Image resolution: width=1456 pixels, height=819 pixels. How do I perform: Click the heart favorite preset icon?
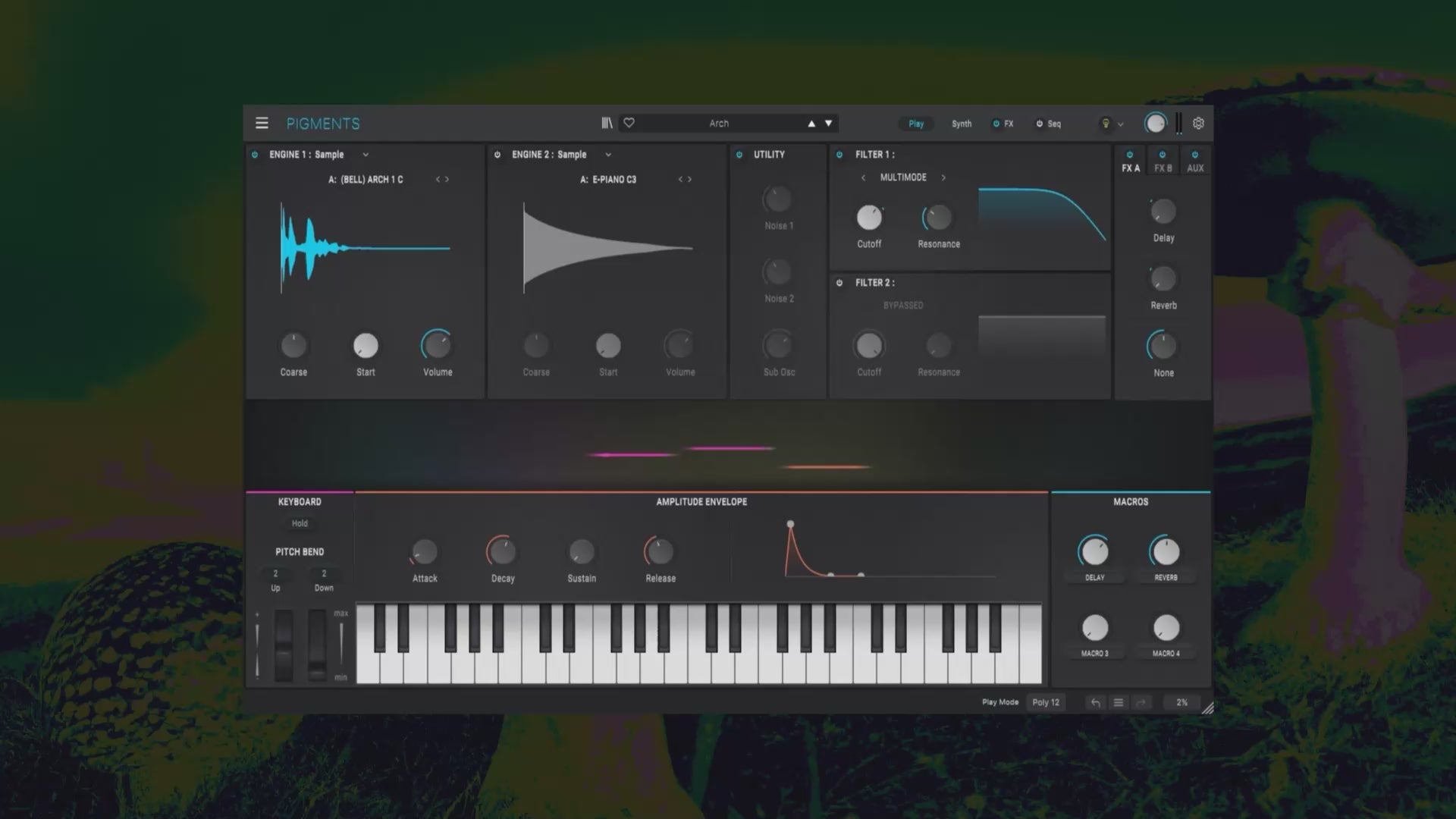[x=629, y=123]
